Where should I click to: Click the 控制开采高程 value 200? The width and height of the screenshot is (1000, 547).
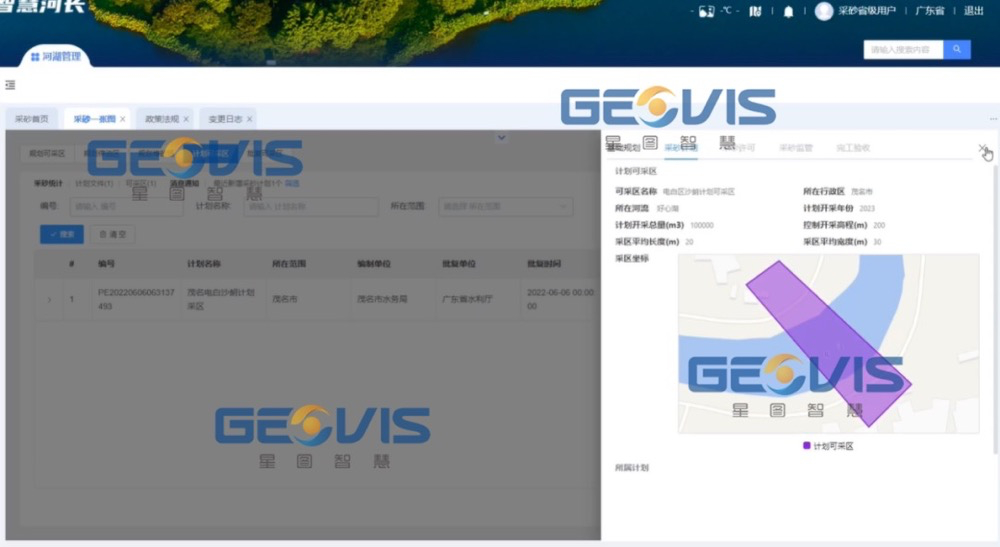[879, 225]
